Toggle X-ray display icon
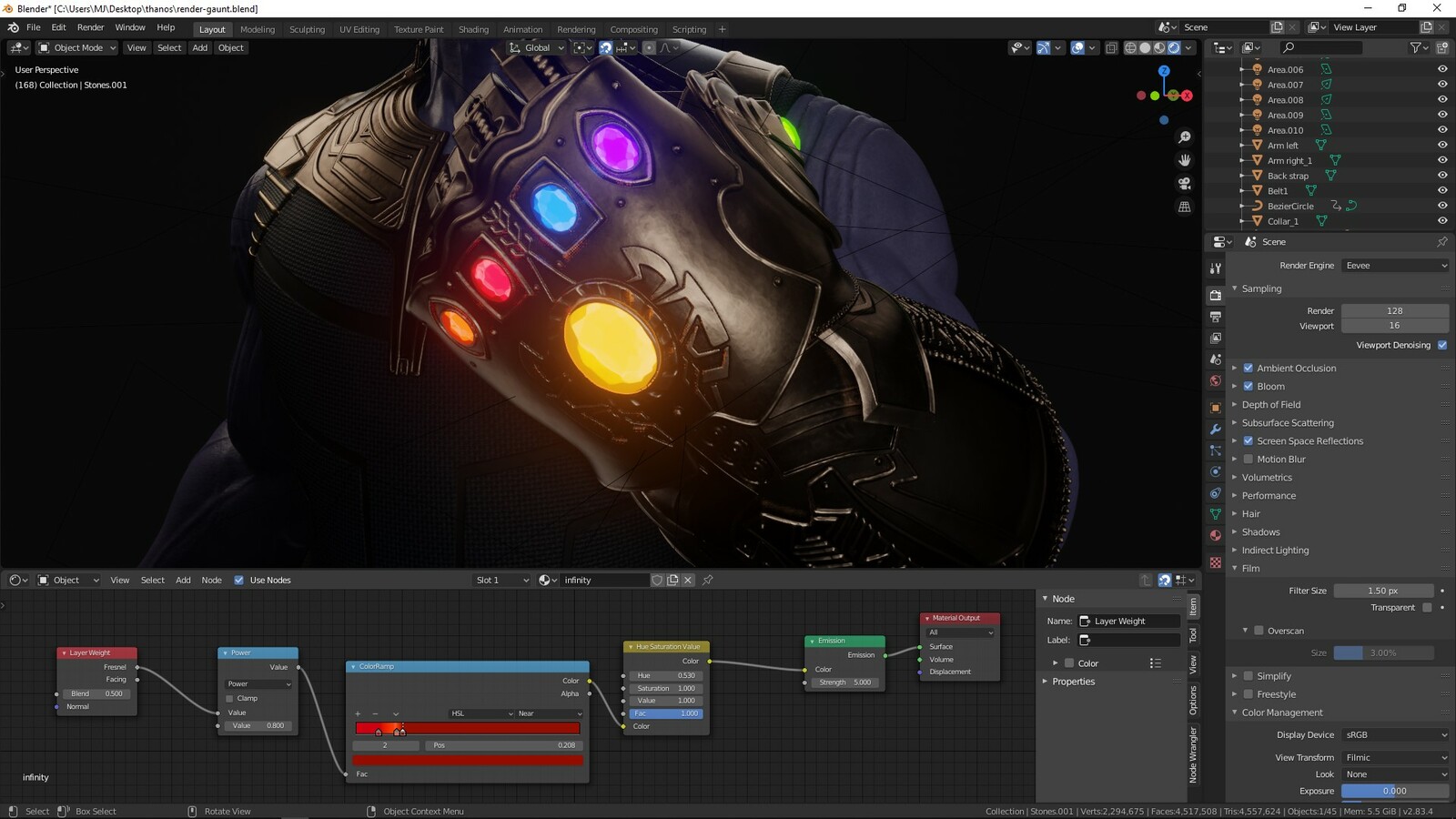 [x=1111, y=47]
